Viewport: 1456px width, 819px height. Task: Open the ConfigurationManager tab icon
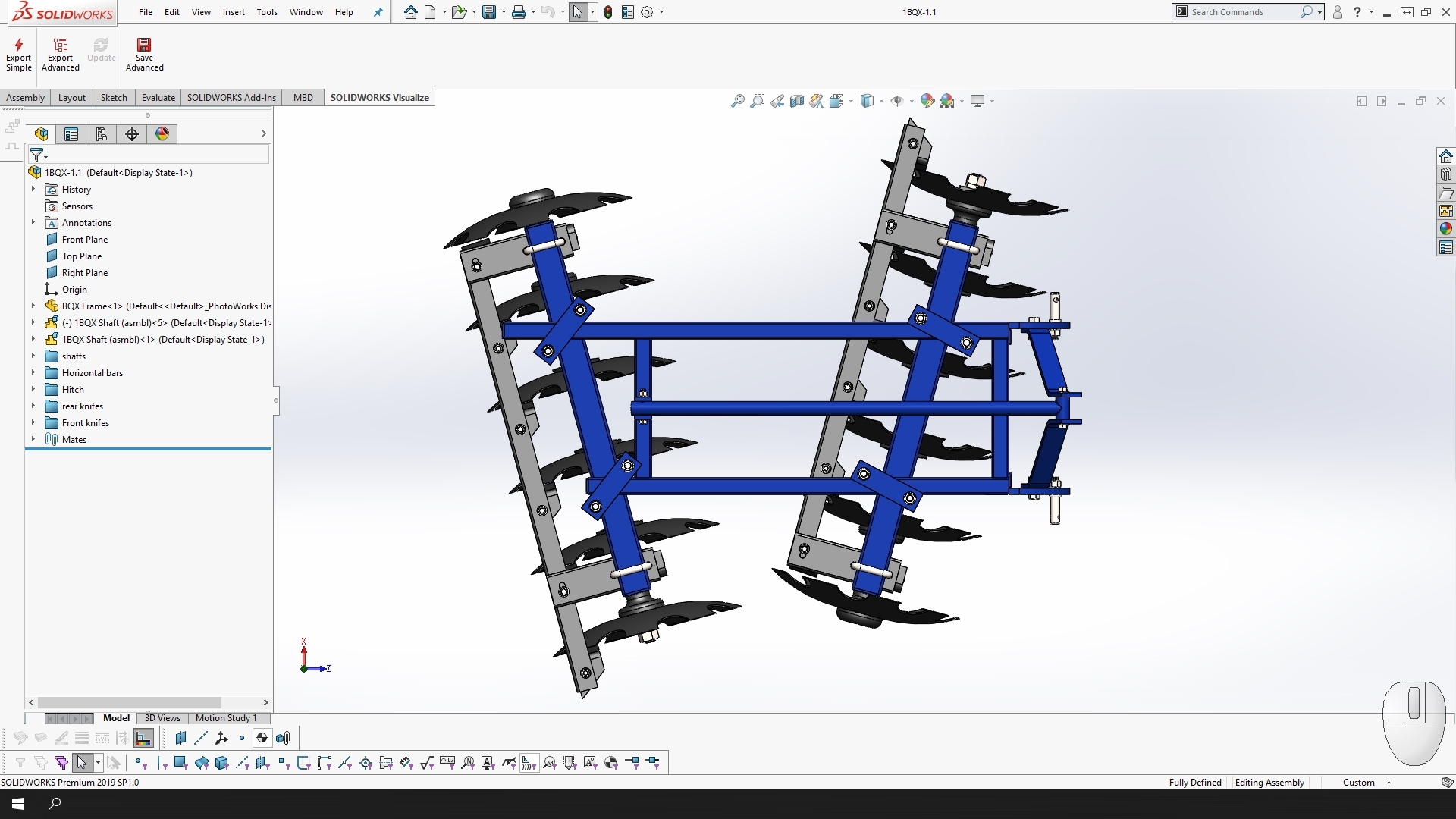pyautogui.click(x=102, y=134)
